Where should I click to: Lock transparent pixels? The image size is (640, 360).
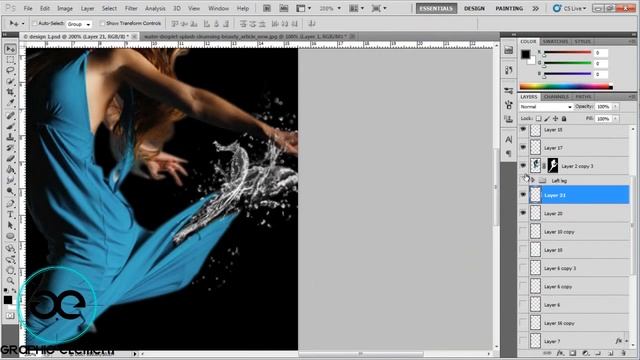[x=539, y=119]
